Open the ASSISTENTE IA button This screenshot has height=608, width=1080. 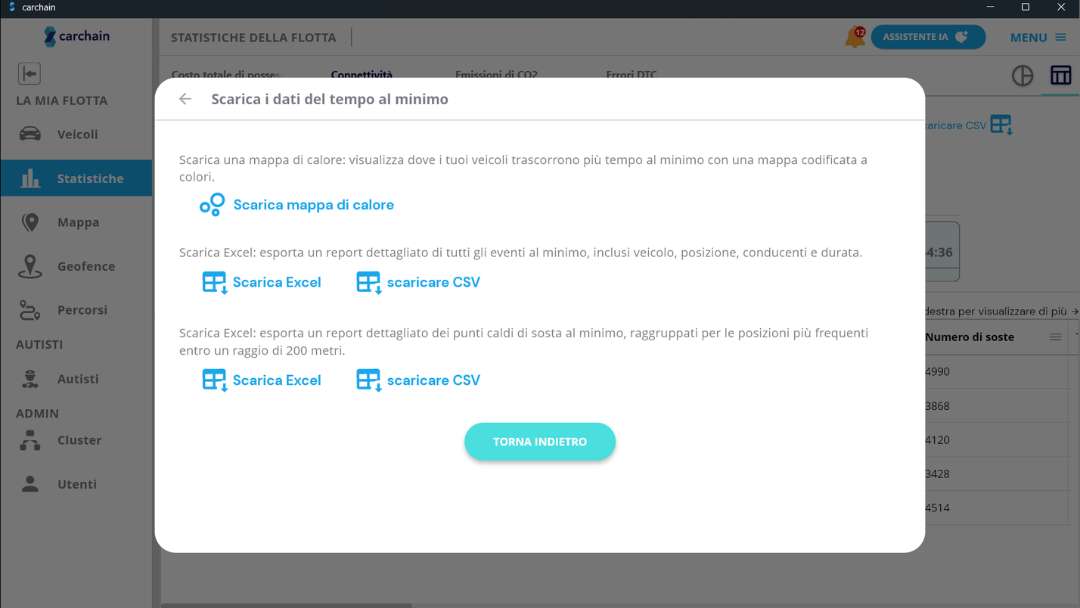927,37
